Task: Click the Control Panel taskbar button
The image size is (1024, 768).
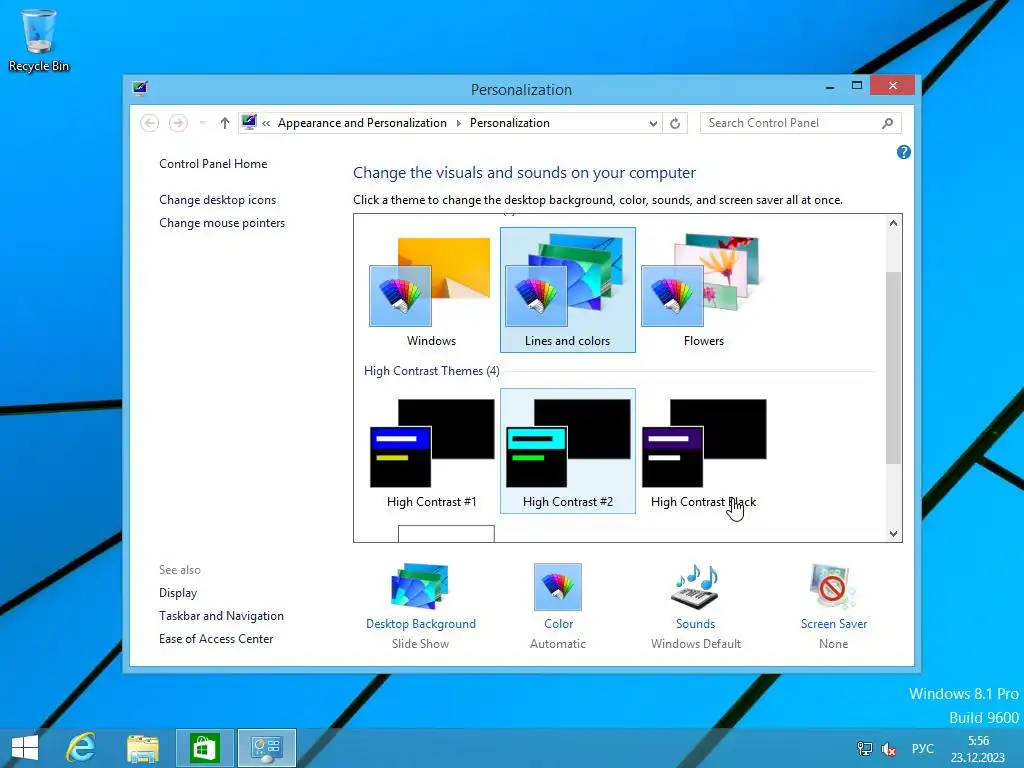Action: coord(266,748)
